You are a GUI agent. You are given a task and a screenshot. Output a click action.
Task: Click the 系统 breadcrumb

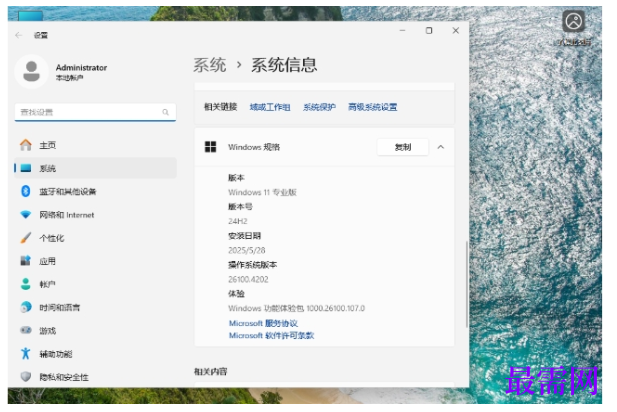point(210,65)
